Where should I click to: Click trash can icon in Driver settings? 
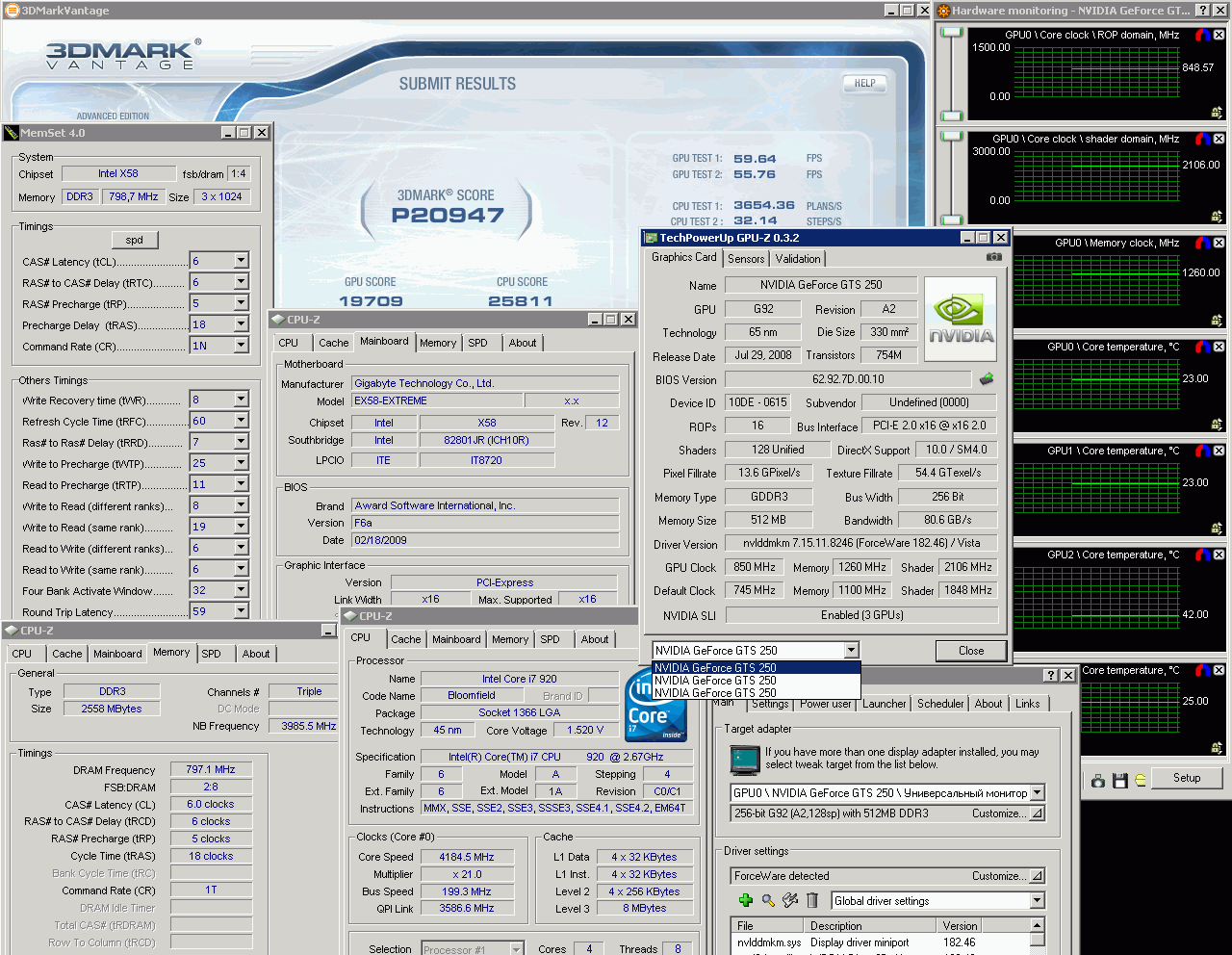[812, 900]
